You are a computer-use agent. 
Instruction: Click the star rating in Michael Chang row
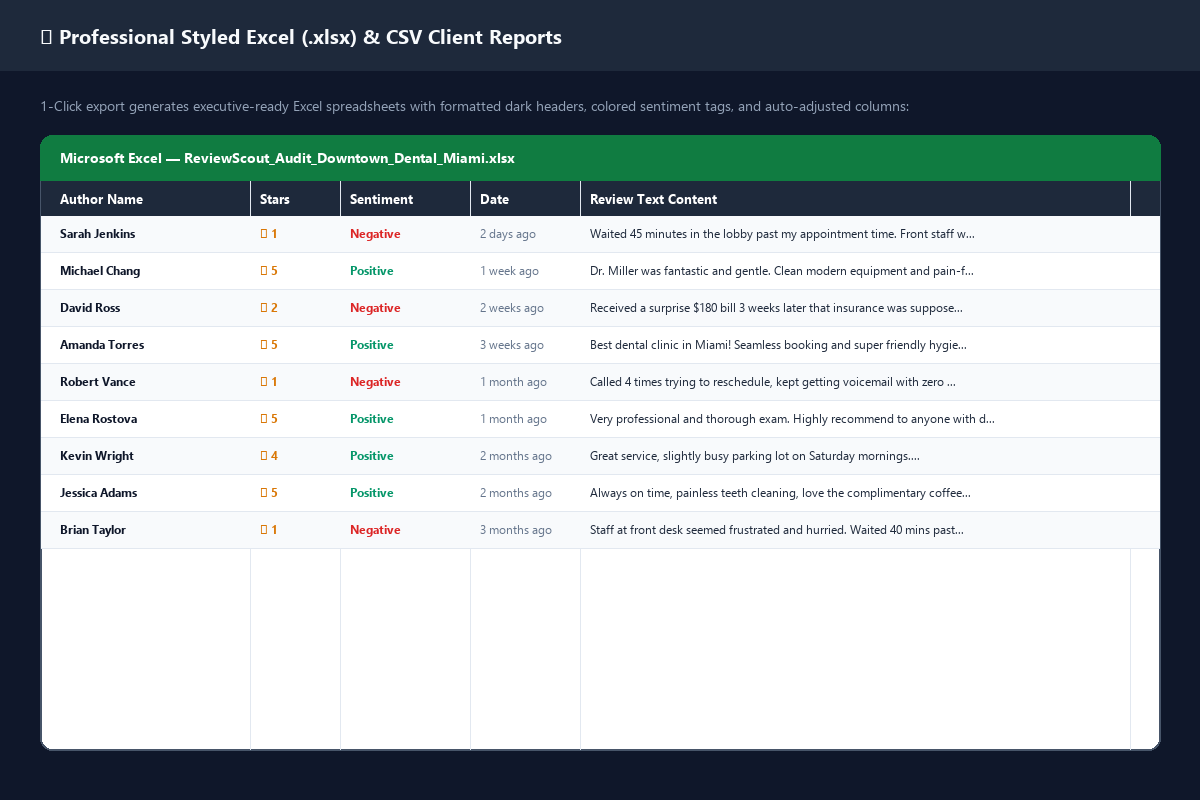click(269, 271)
